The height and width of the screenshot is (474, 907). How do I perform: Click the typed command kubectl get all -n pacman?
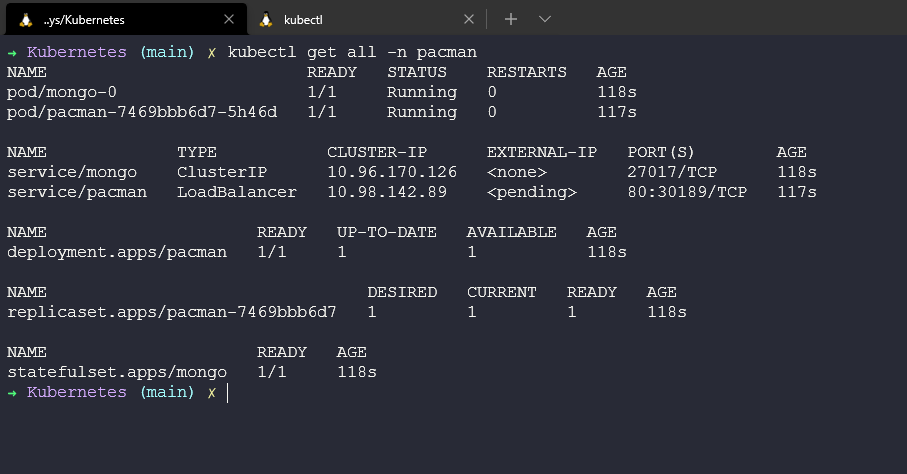[352, 52]
